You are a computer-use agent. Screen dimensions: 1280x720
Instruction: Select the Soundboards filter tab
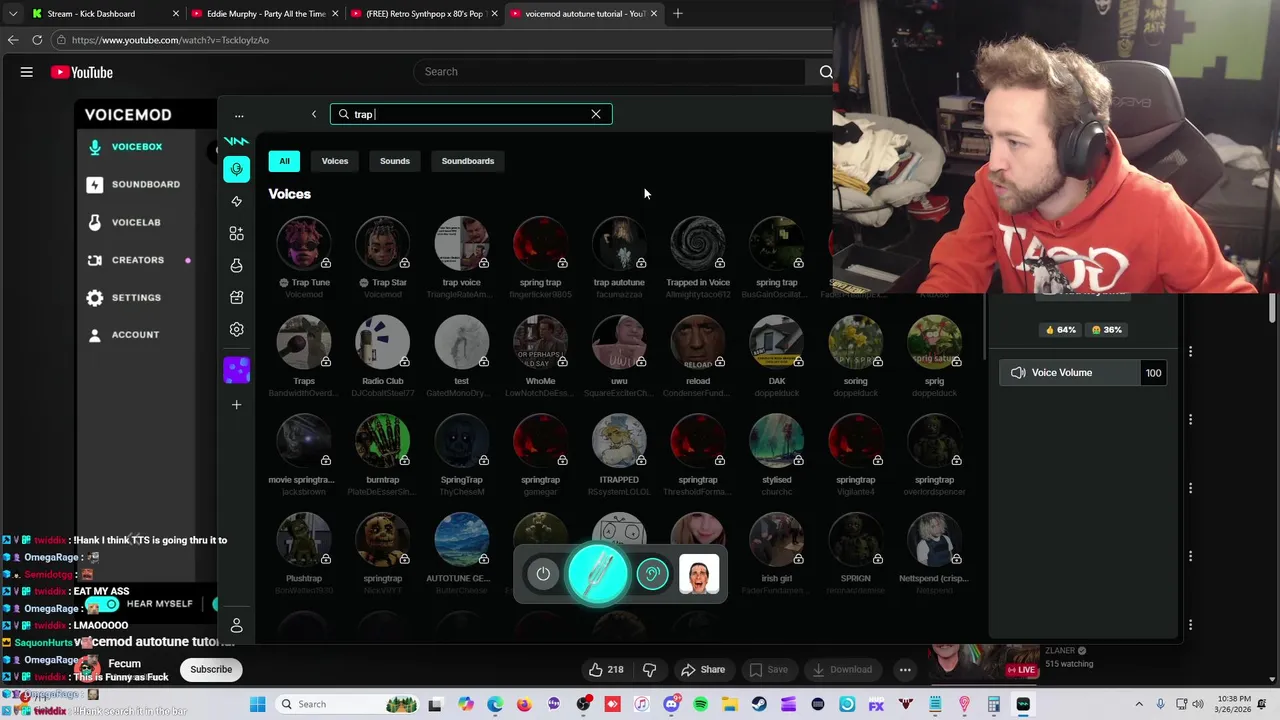click(x=468, y=161)
